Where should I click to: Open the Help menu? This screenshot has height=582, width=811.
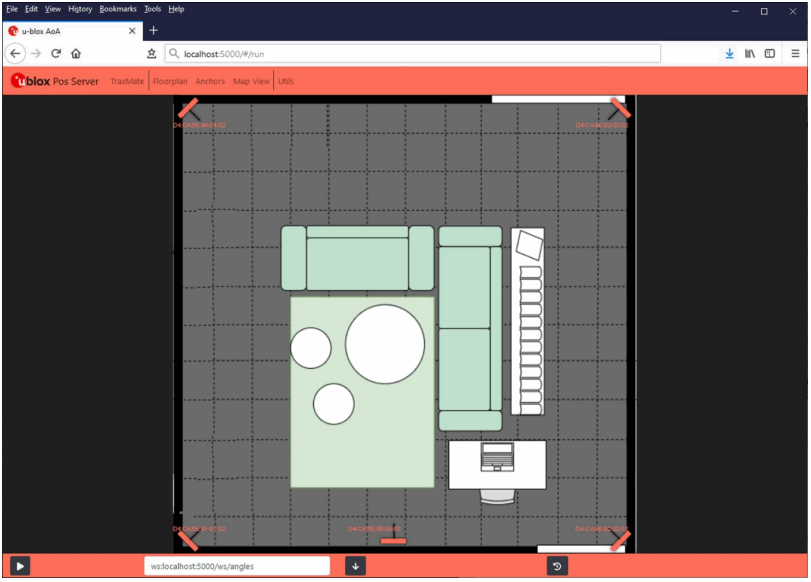(x=176, y=9)
